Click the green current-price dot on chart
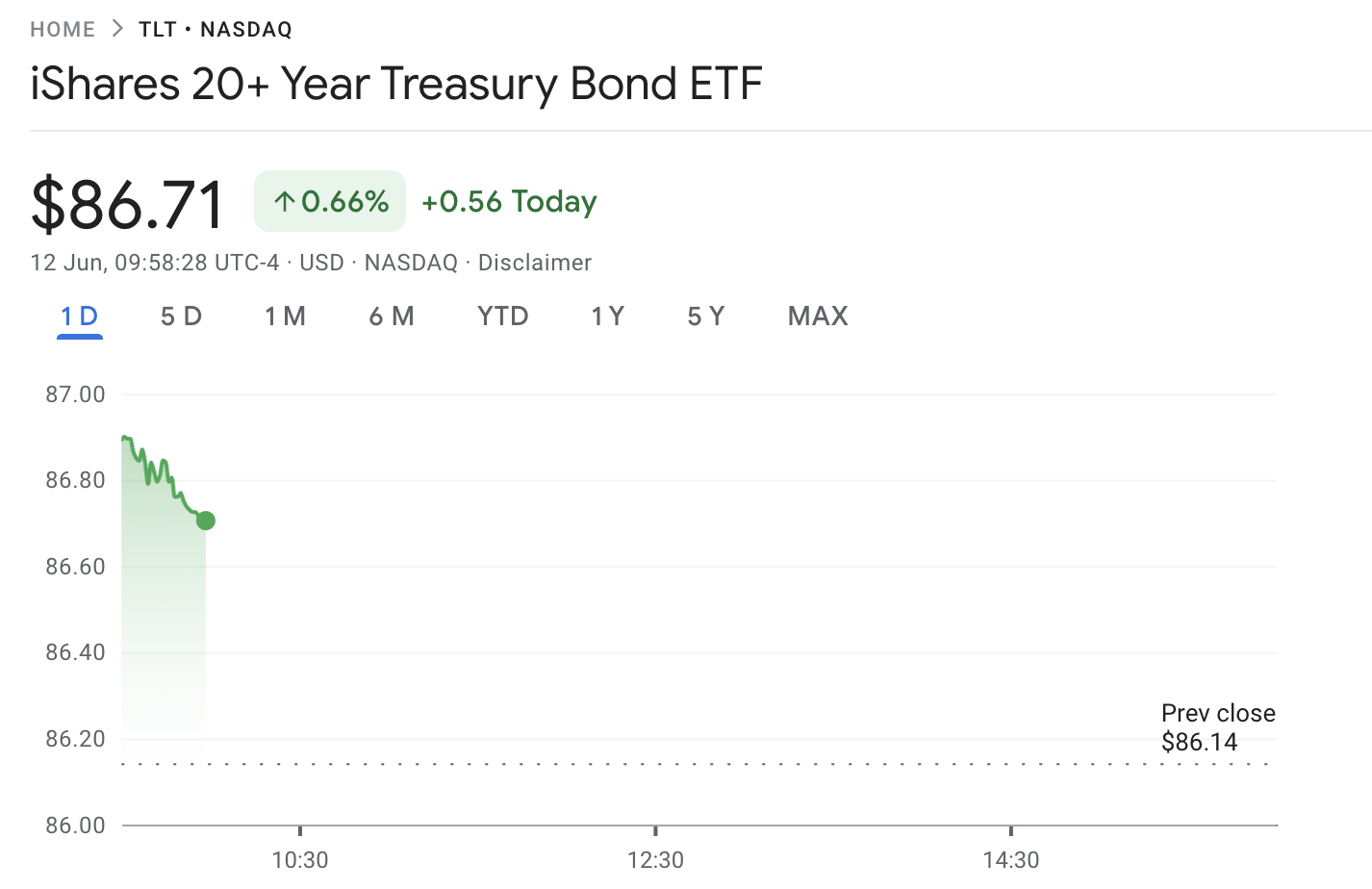Viewport: 1372px width, 889px height. click(x=205, y=521)
